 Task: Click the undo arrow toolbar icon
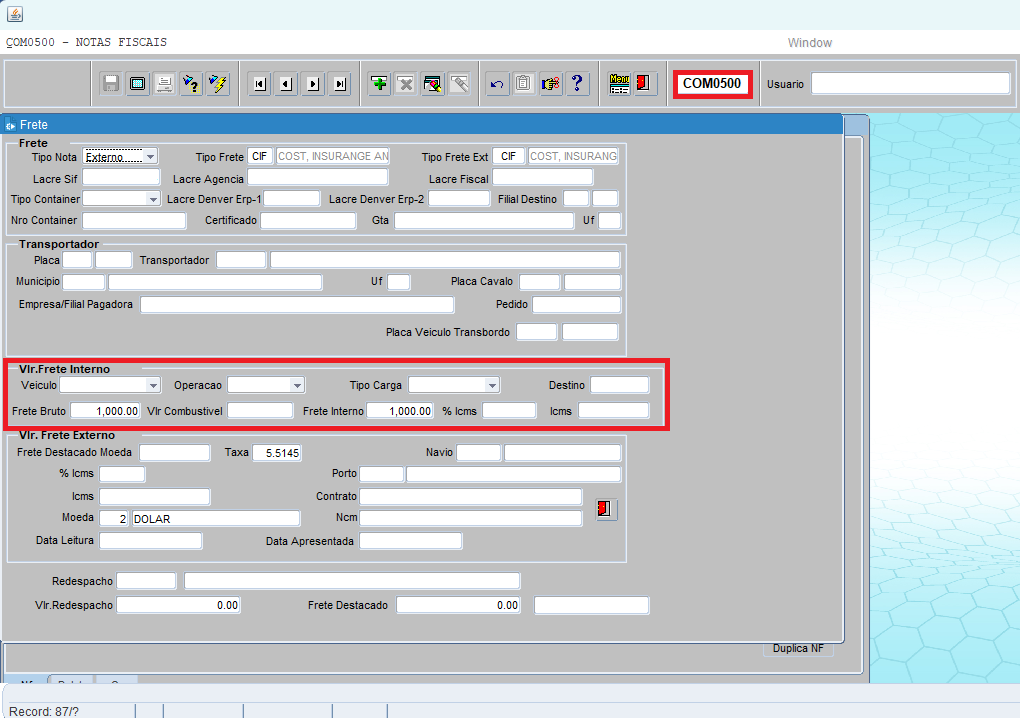click(497, 84)
